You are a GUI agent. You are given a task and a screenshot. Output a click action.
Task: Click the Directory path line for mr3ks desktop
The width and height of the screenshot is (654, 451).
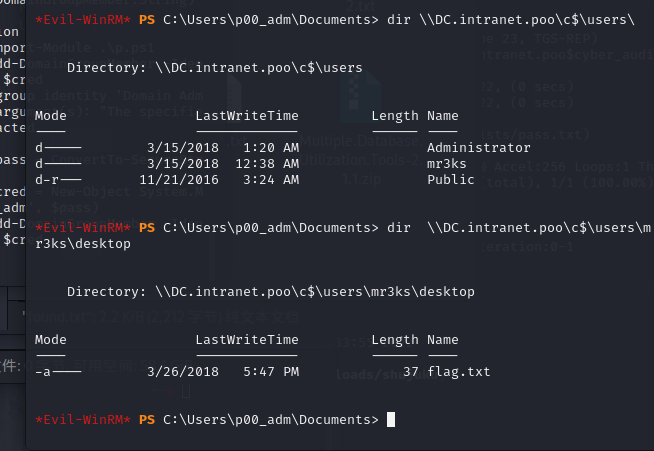pyautogui.click(x=270, y=292)
